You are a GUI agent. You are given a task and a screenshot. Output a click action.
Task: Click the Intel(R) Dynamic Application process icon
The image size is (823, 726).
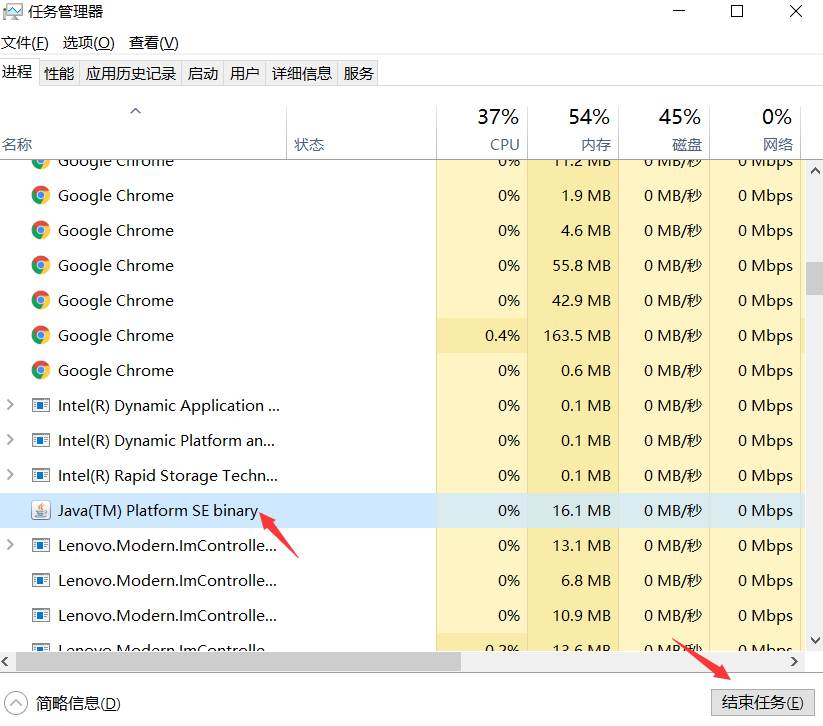click(41, 405)
